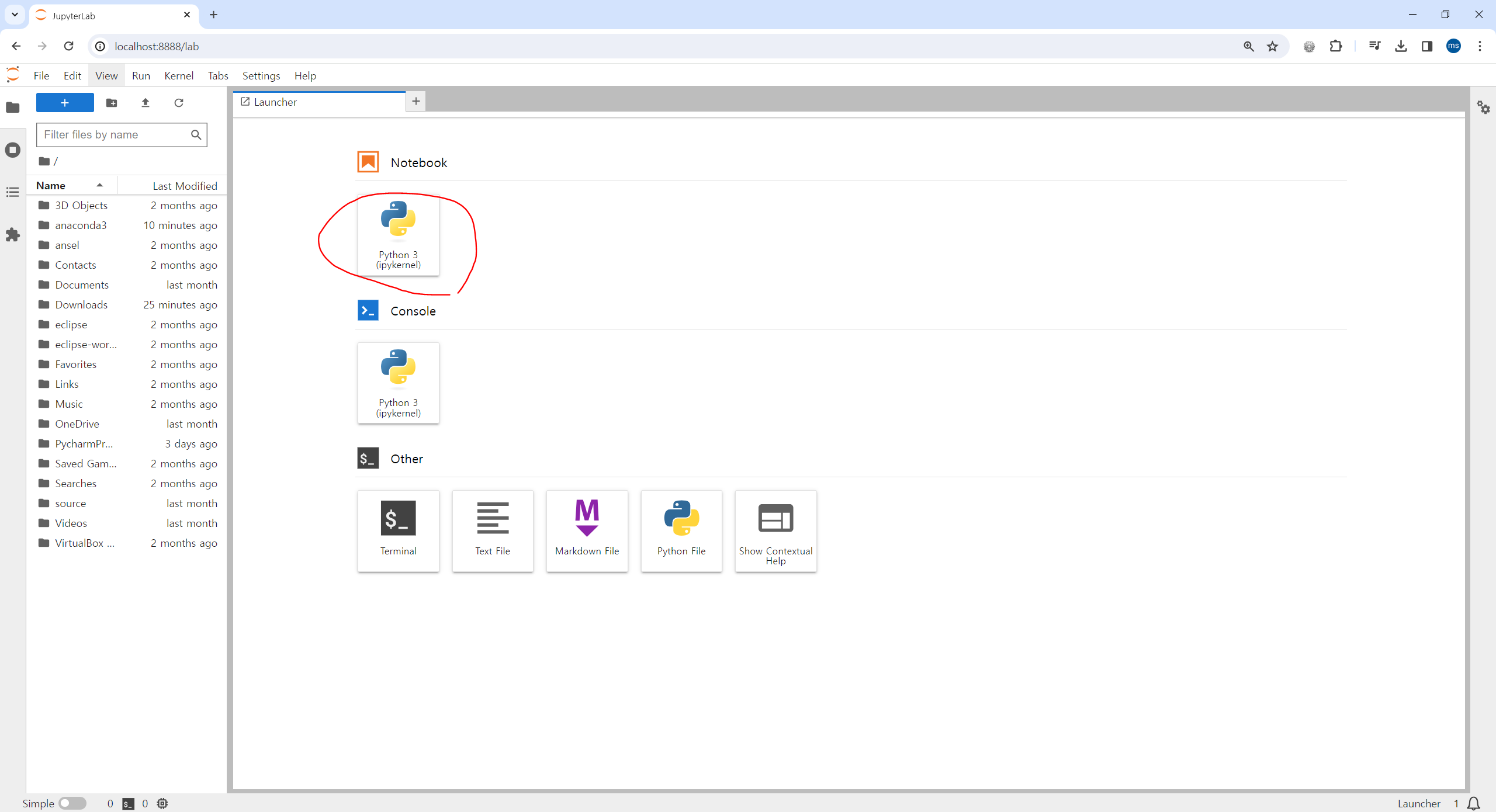1496x812 pixels.
Task: Reload the browser page
Action: (x=68, y=46)
